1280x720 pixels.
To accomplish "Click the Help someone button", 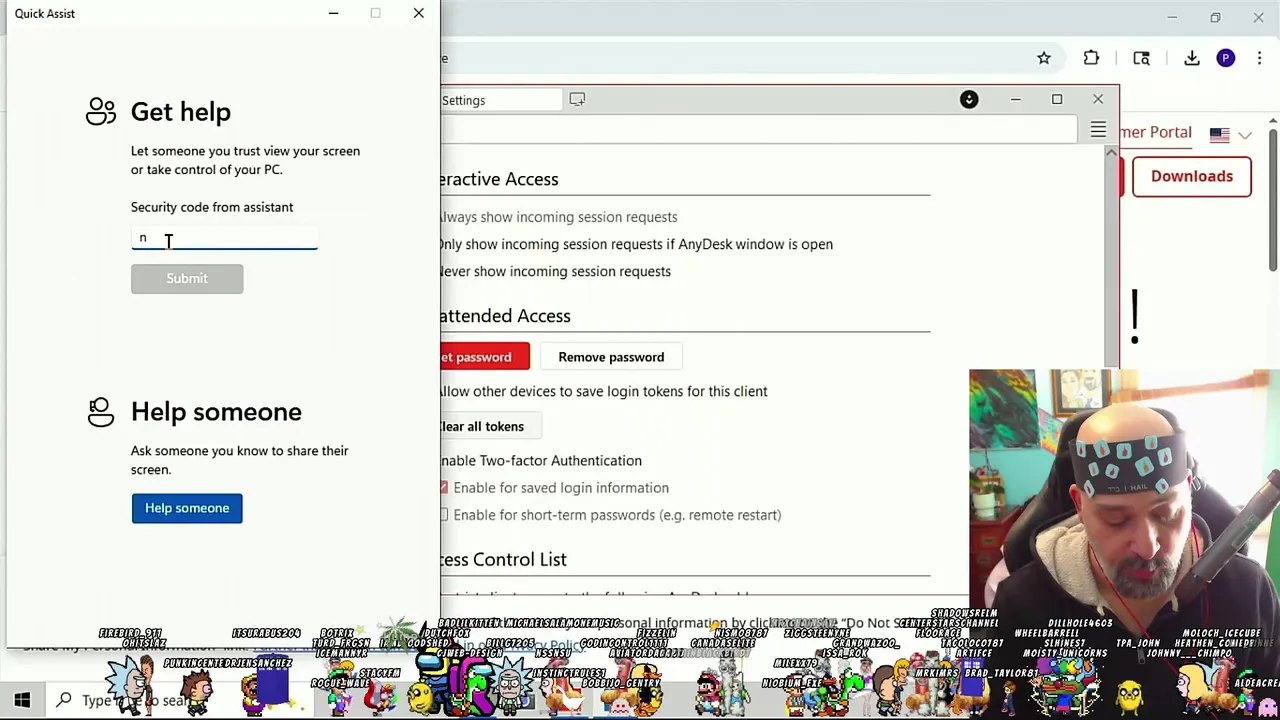I will point(187,508).
